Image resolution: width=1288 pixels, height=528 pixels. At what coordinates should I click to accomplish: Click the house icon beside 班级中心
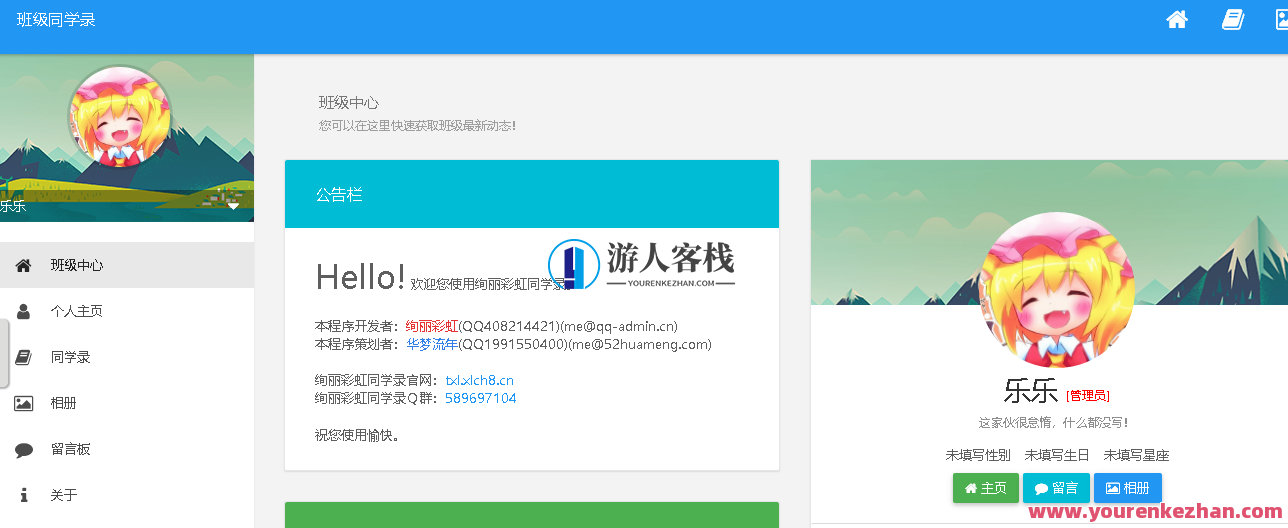pos(24,265)
